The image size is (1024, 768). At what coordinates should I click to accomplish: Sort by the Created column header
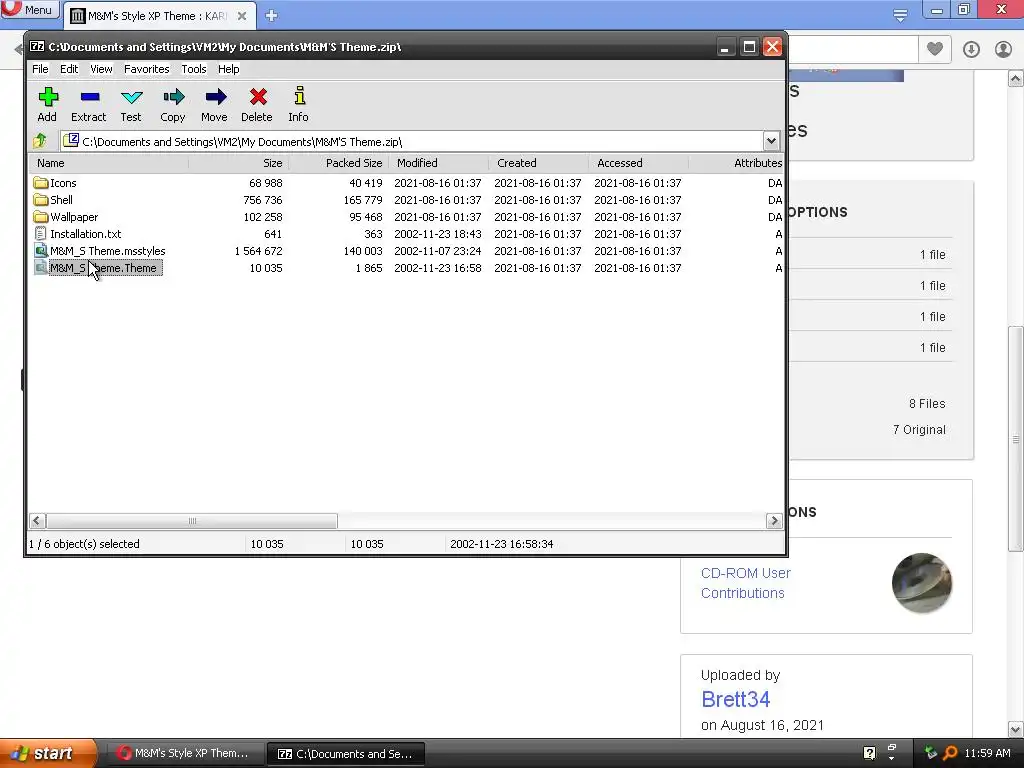[538, 163]
